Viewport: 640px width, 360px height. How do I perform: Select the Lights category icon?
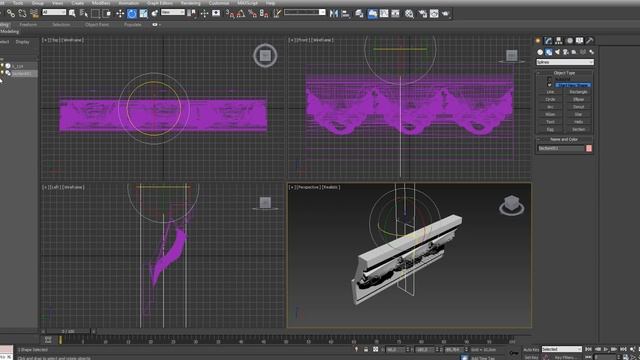(557, 52)
